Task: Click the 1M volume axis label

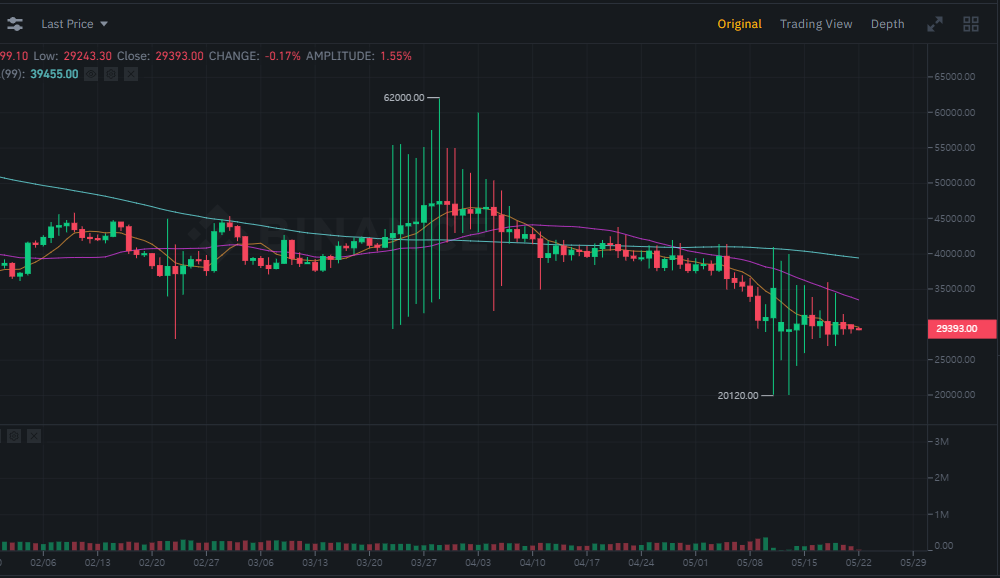Action: [941, 514]
